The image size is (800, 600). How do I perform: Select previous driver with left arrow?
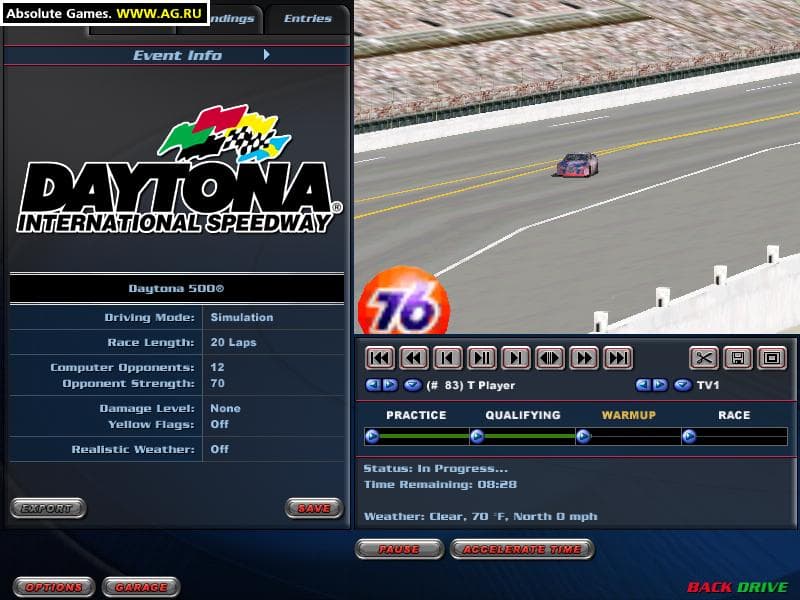373,385
